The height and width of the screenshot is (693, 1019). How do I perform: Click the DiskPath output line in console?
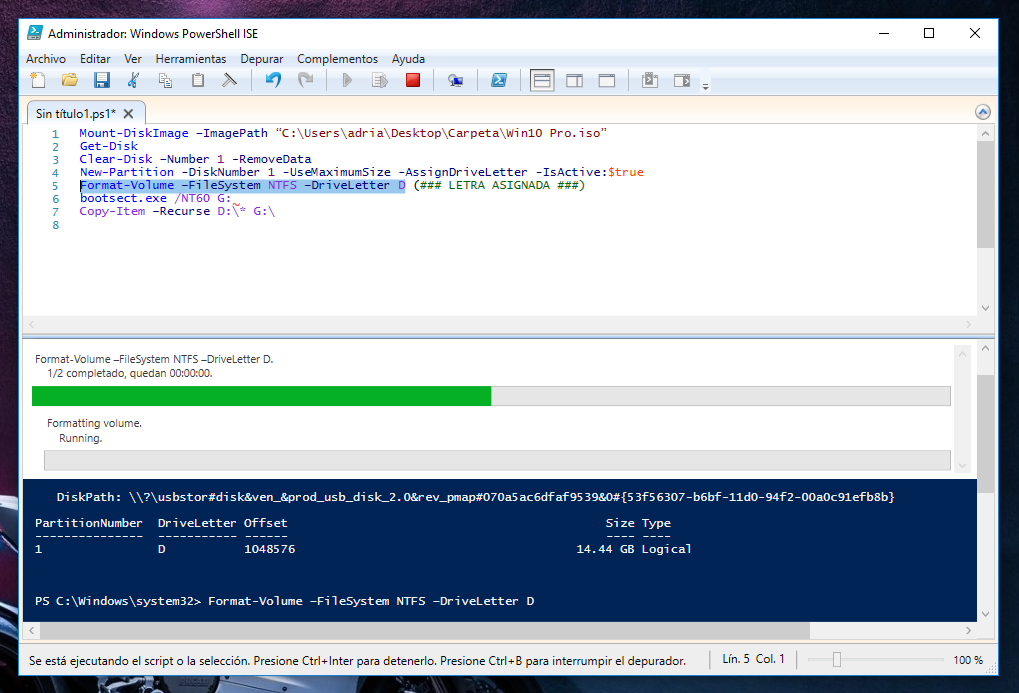[x=475, y=497]
